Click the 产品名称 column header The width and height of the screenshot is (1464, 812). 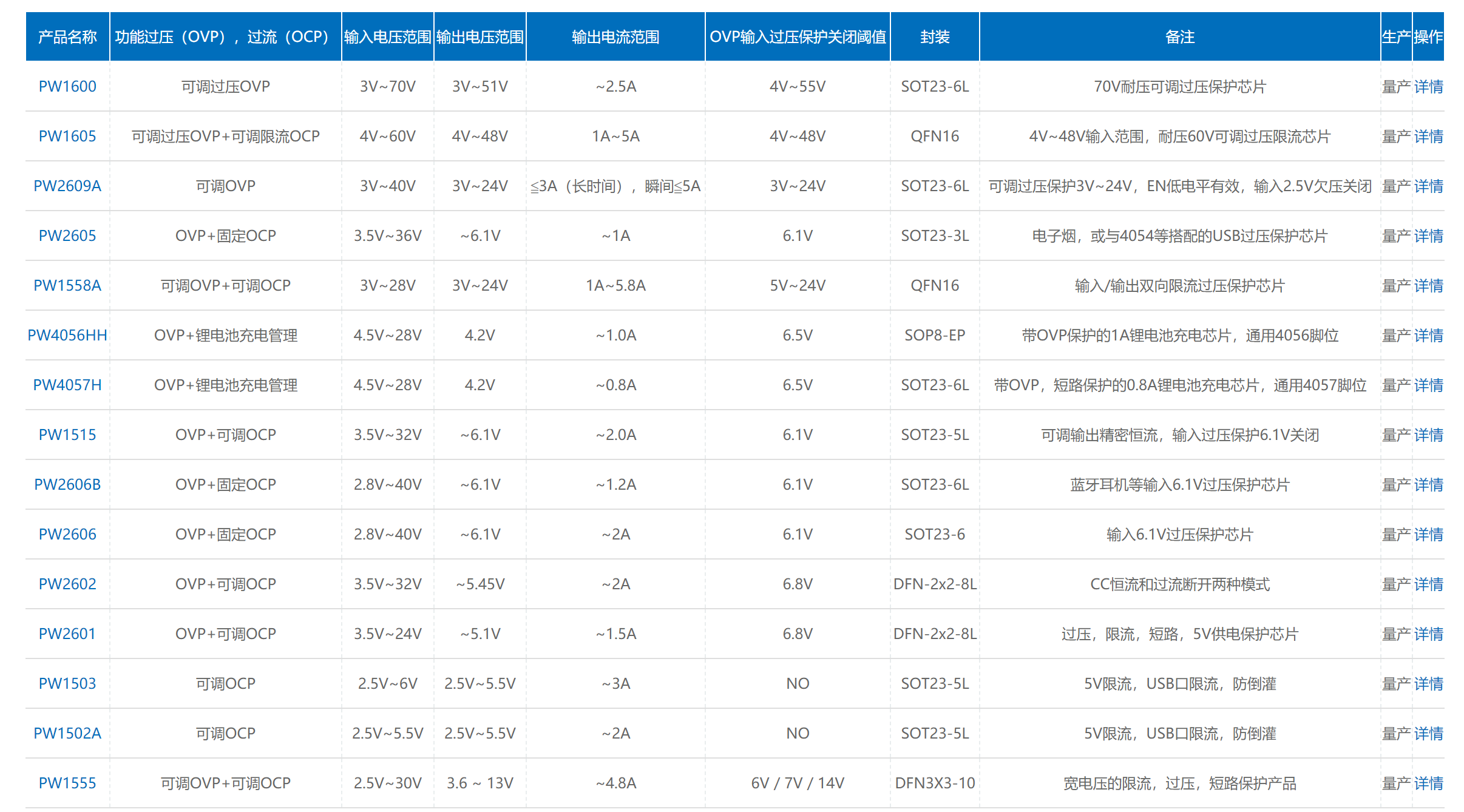pyautogui.click(x=67, y=37)
